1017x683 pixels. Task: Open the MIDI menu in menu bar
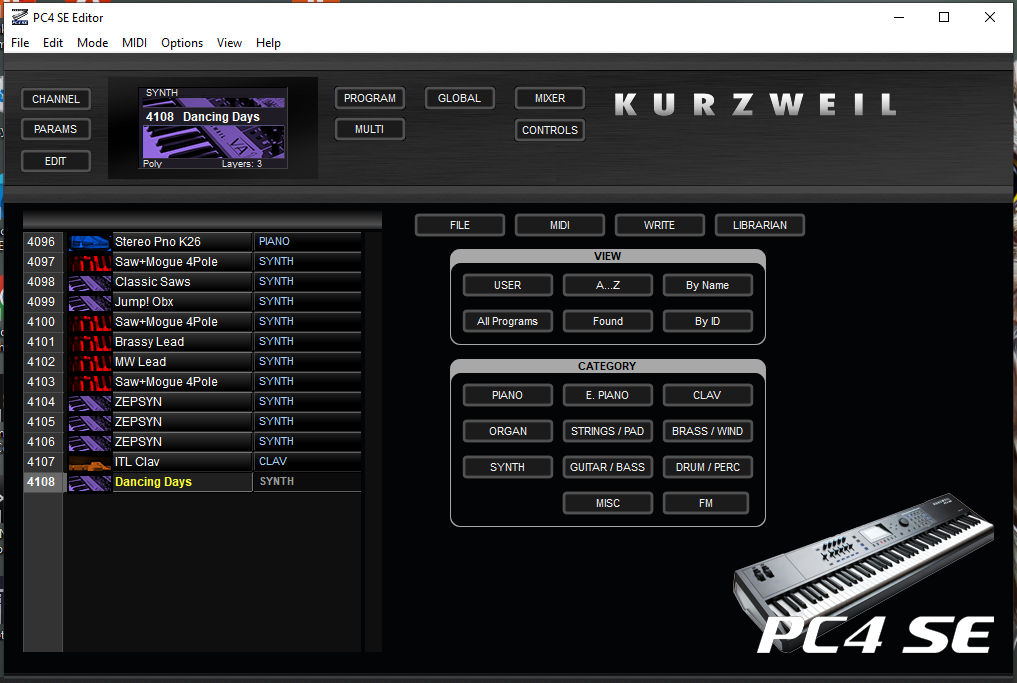coord(134,43)
